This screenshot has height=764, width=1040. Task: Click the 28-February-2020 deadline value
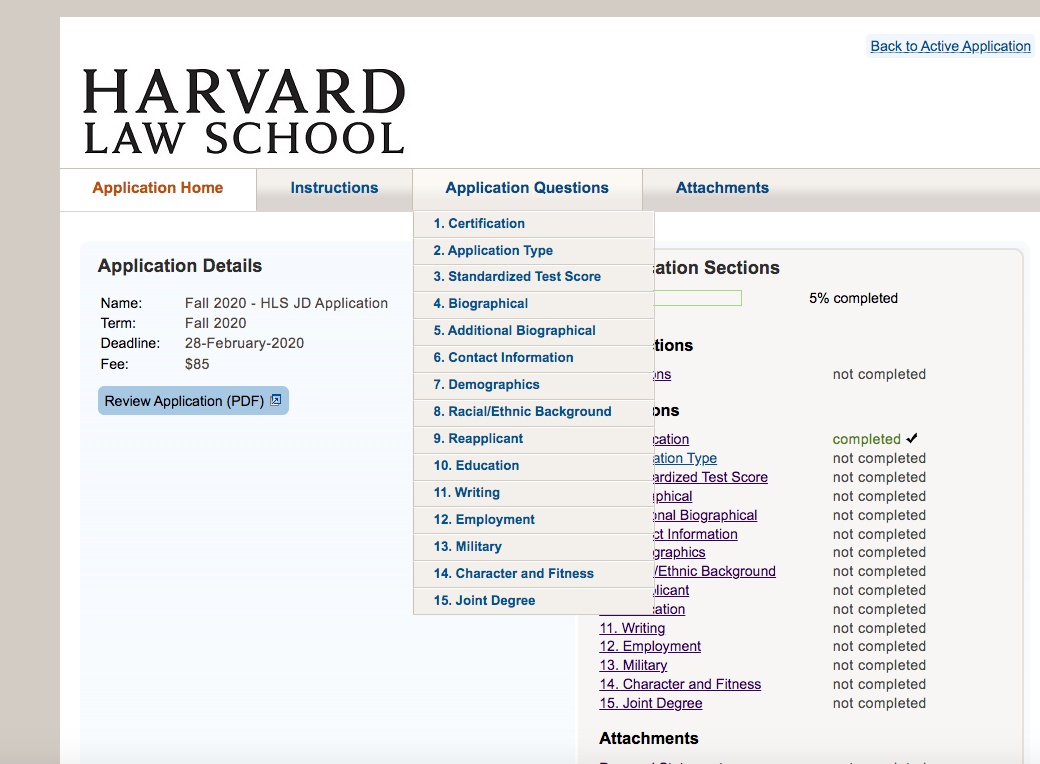[244, 343]
